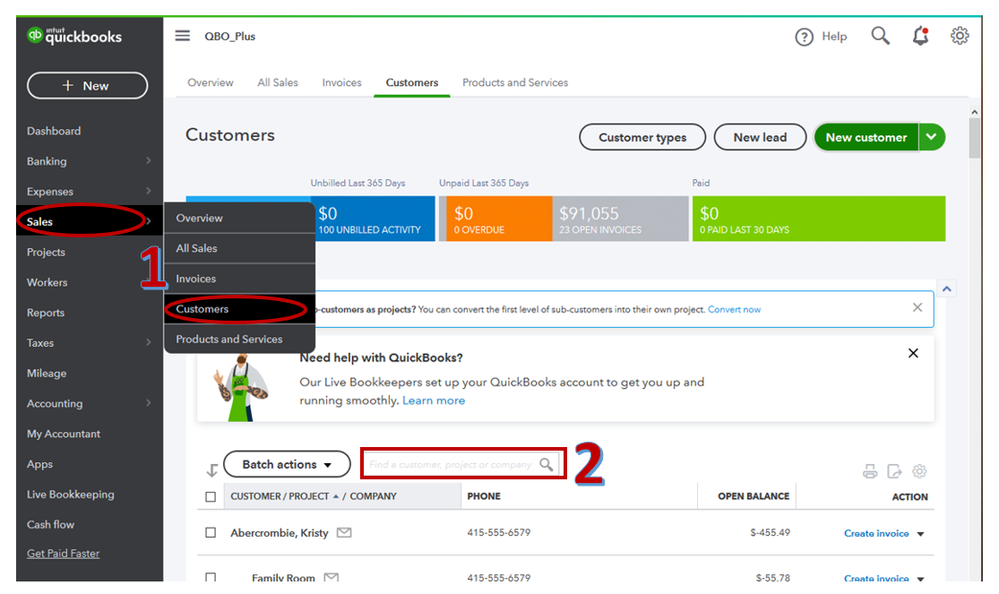Click the New lead button

tap(760, 137)
